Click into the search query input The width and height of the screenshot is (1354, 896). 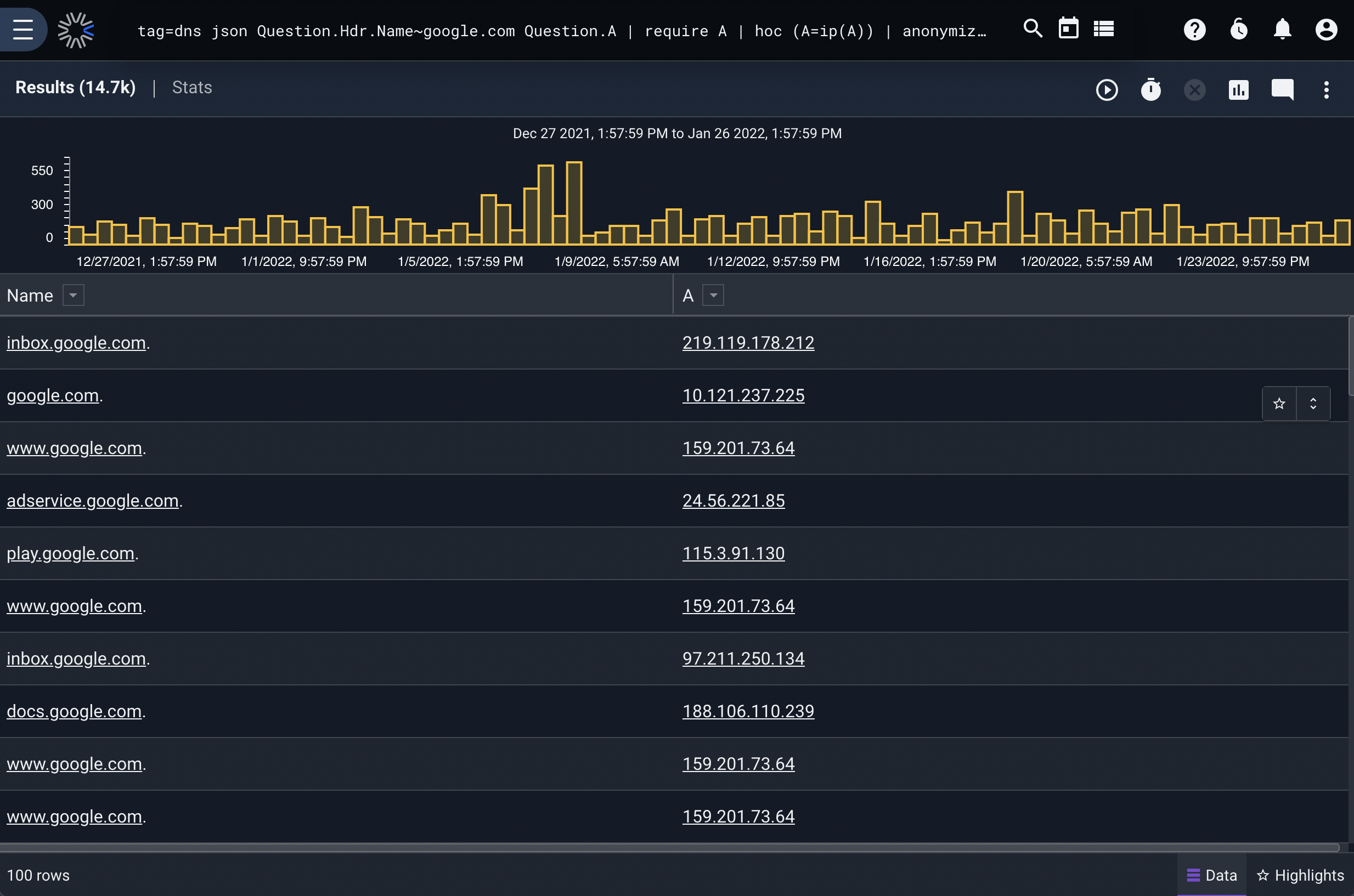(x=562, y=31)
